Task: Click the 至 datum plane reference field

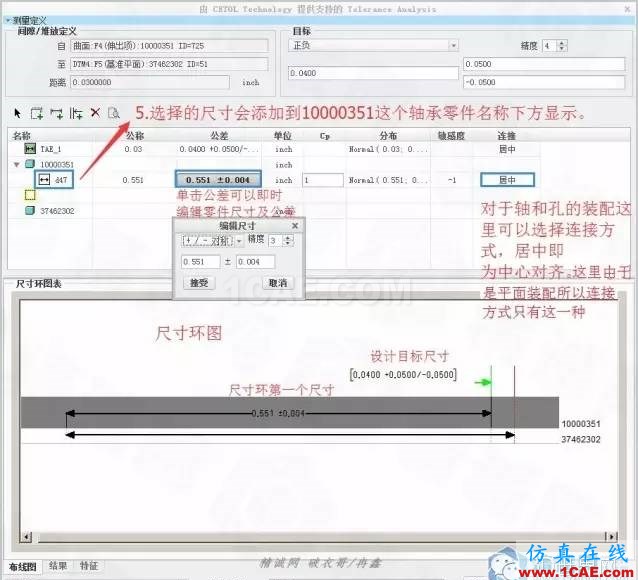Action: pos(169,64)
